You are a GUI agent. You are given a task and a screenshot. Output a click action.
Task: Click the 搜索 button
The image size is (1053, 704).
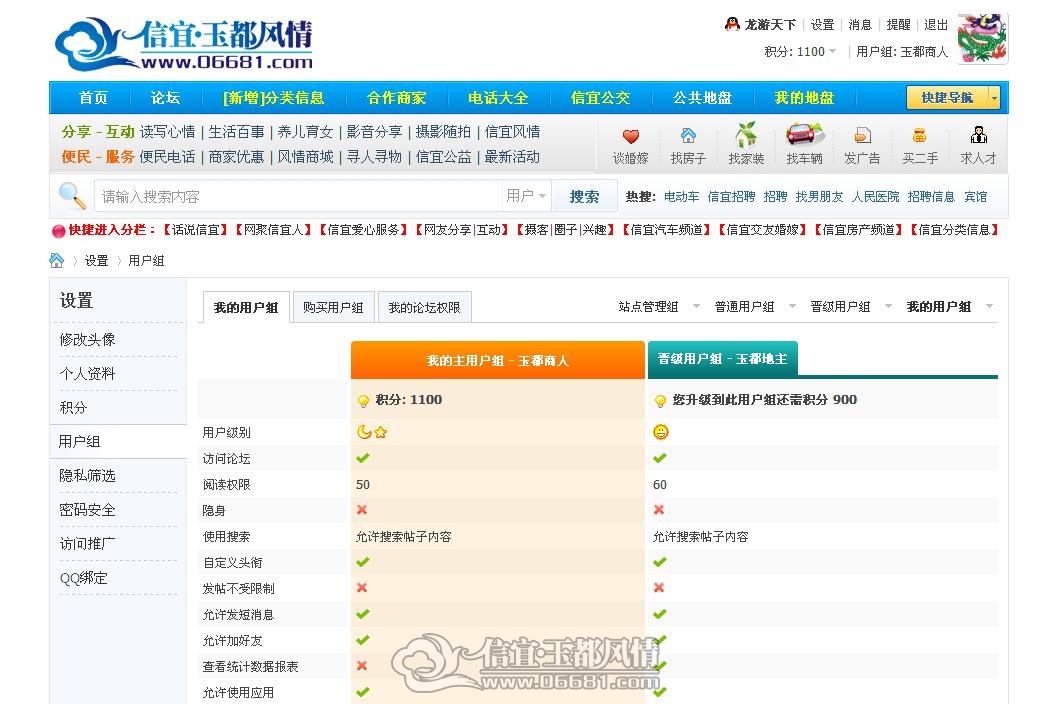pyautogui.click(x=584, y=196)
